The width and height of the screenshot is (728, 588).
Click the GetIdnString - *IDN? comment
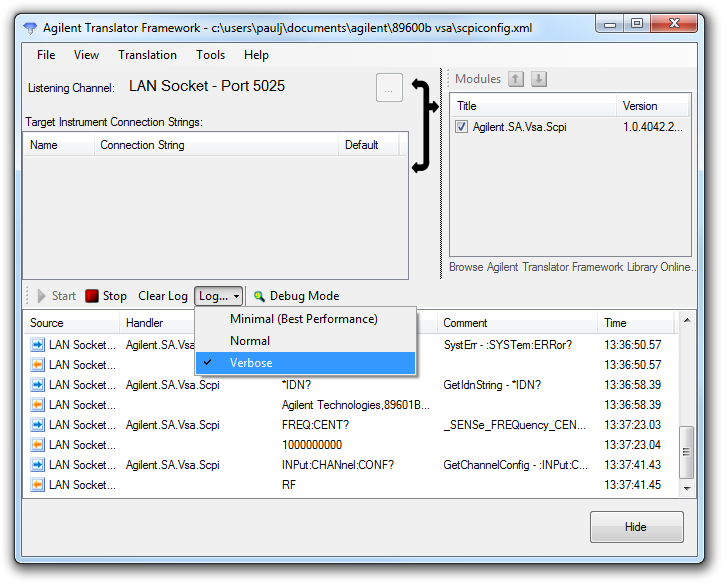click(492, 385)
